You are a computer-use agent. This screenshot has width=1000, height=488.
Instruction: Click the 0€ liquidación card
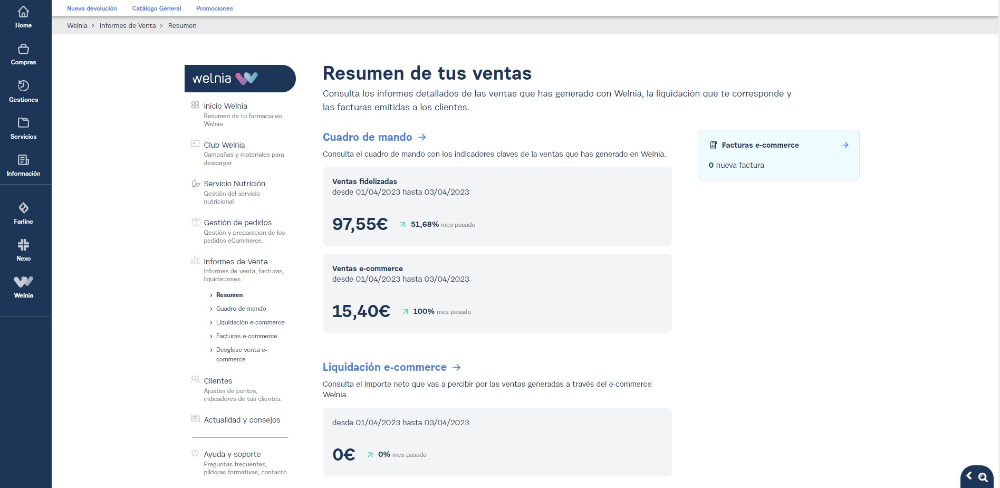[497, 442]
